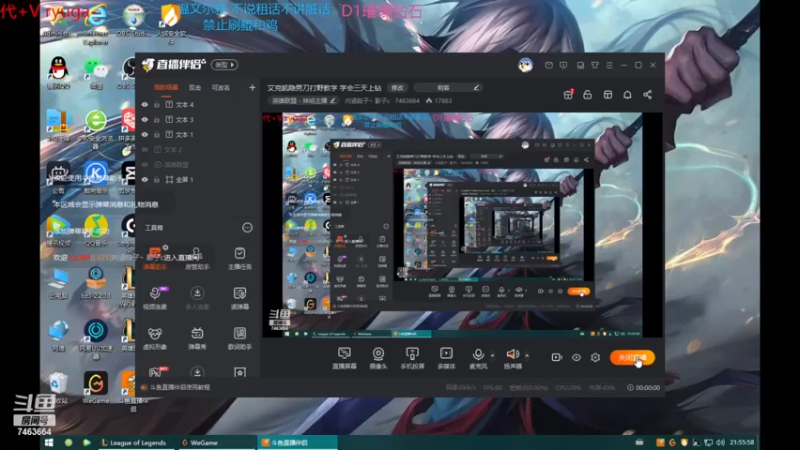This screenshot has width=800, height=450.
Task: Open 歌词助手 tool
Action: pos(239,338)
